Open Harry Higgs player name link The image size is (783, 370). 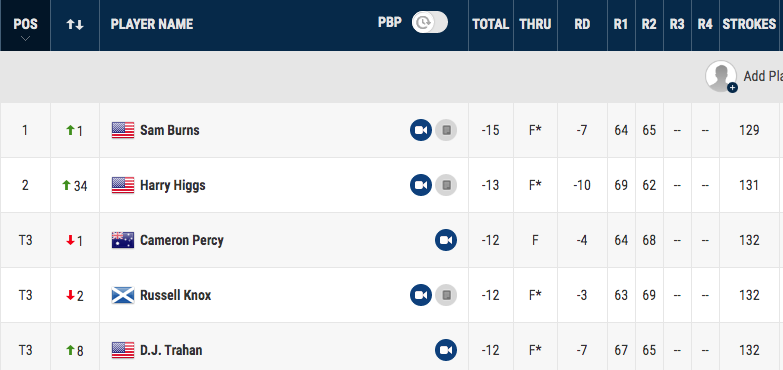(173, 185)
